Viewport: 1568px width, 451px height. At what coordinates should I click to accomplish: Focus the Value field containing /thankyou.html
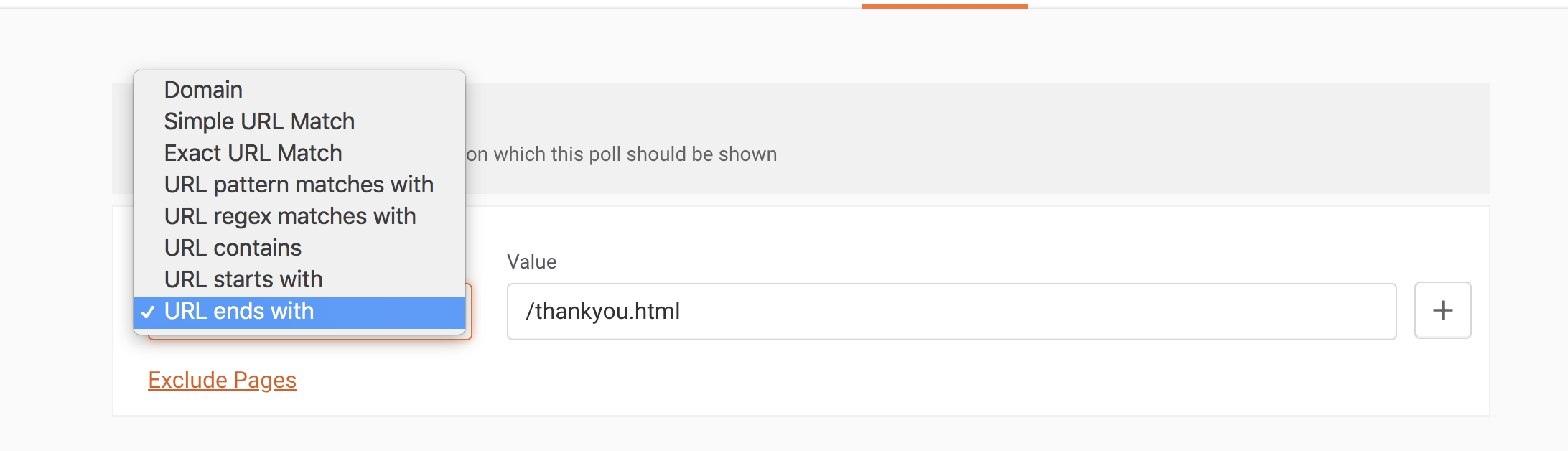pyautogui.click(x=951, y=311)
